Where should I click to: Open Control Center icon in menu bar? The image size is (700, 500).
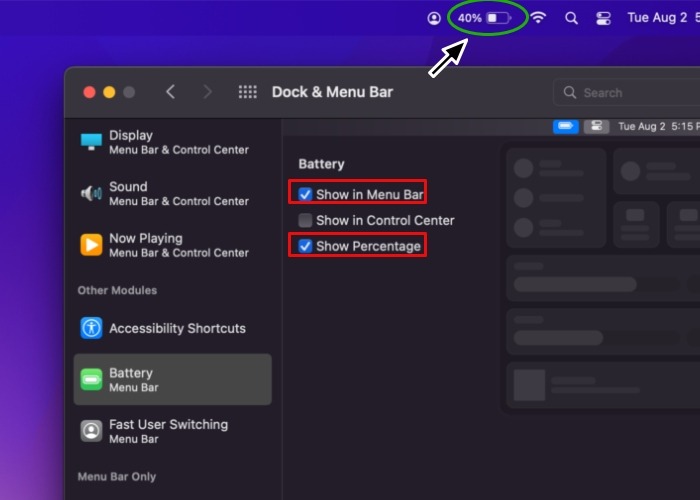pos(603,18)
